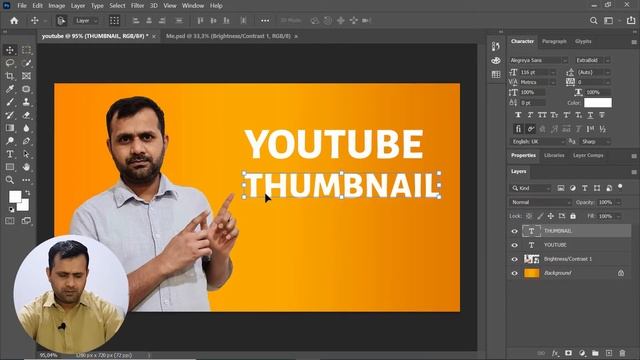Click the Share icon top right

point(631,20)
